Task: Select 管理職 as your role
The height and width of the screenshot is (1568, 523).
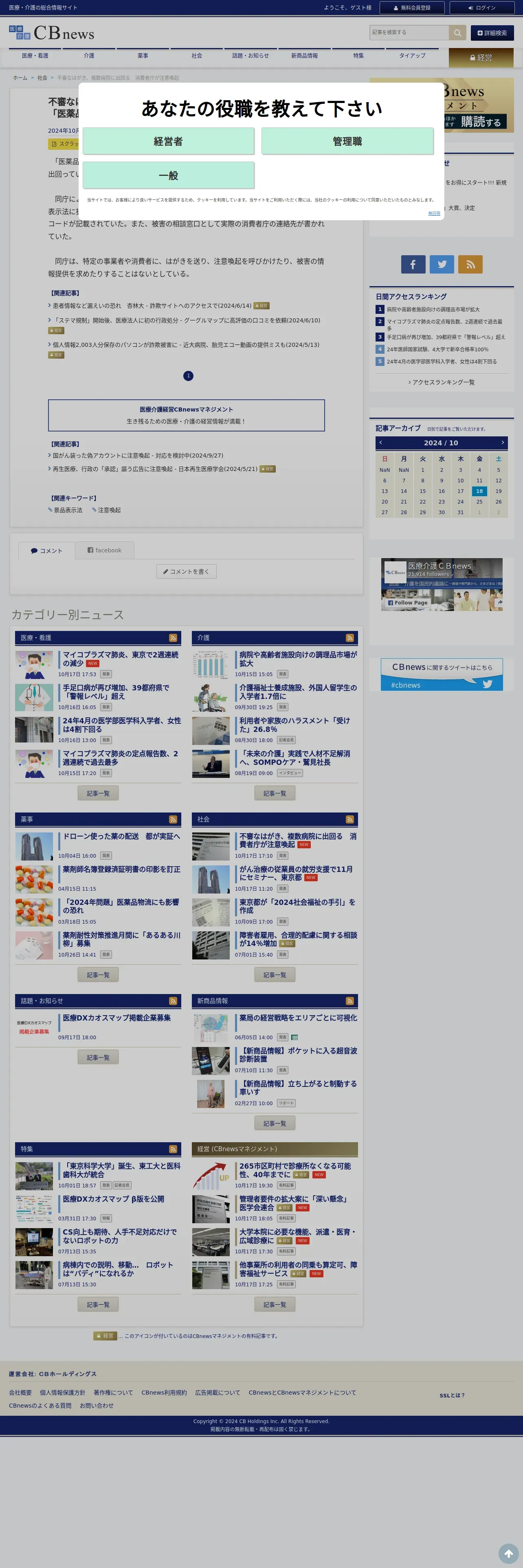Action: [347, 141]
